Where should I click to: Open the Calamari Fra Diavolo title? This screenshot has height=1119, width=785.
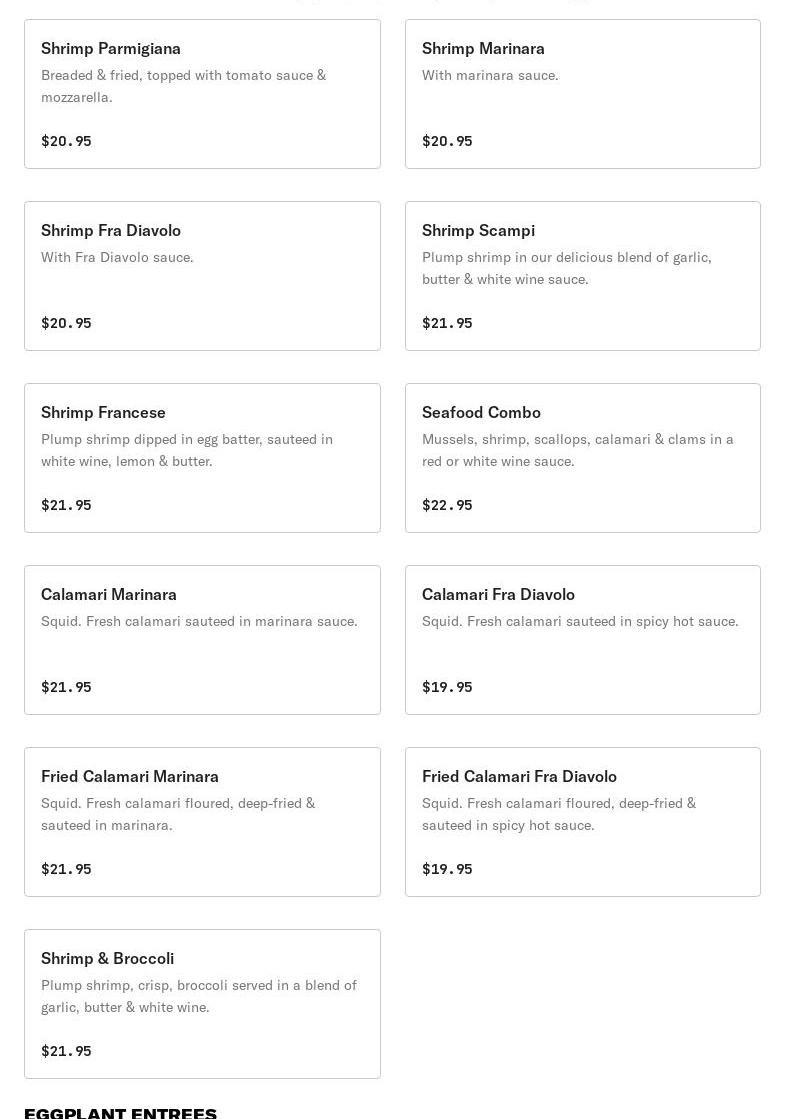(498, 594)
